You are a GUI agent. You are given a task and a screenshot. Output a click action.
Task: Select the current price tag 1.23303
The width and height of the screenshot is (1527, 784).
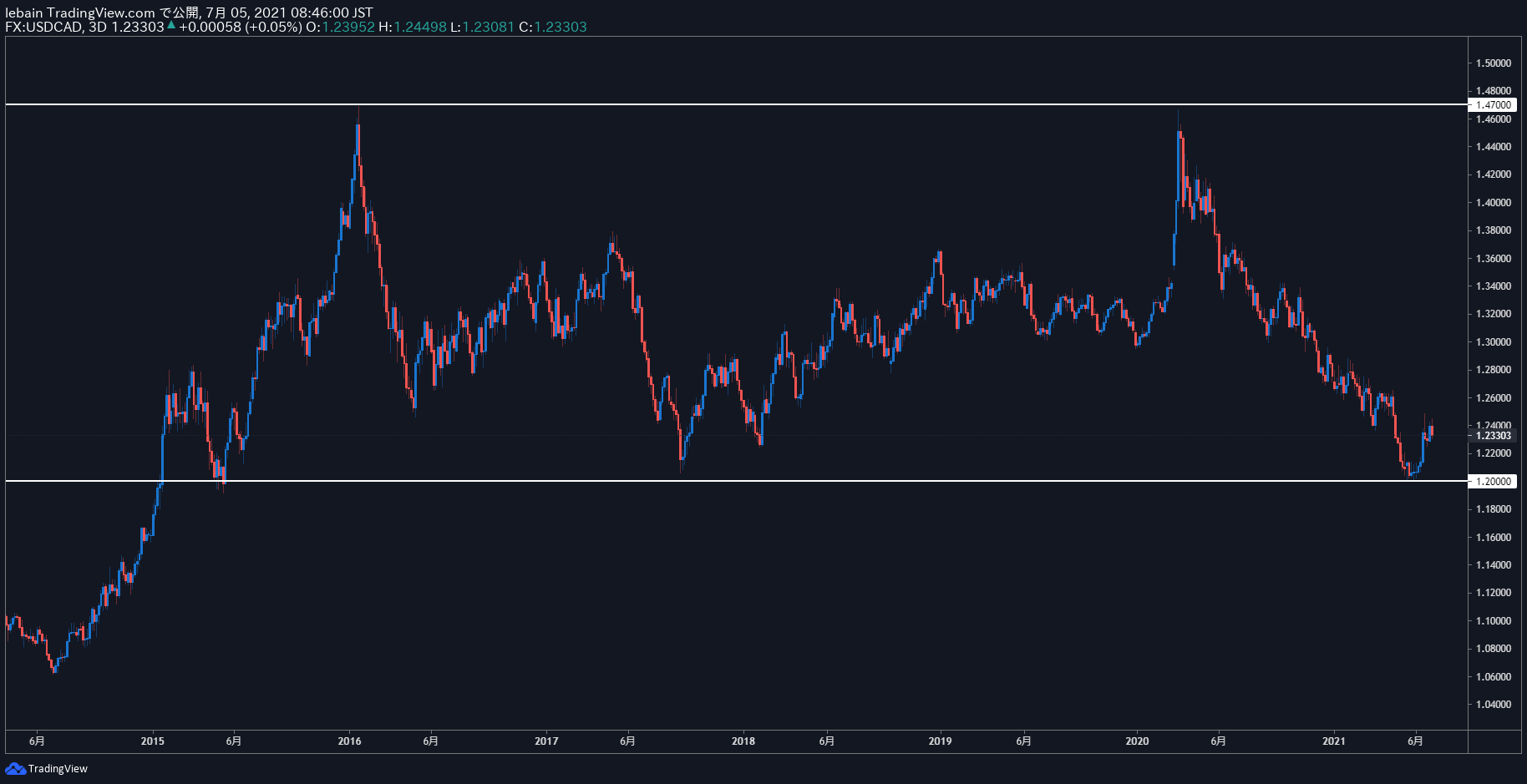pos(1493,436)
